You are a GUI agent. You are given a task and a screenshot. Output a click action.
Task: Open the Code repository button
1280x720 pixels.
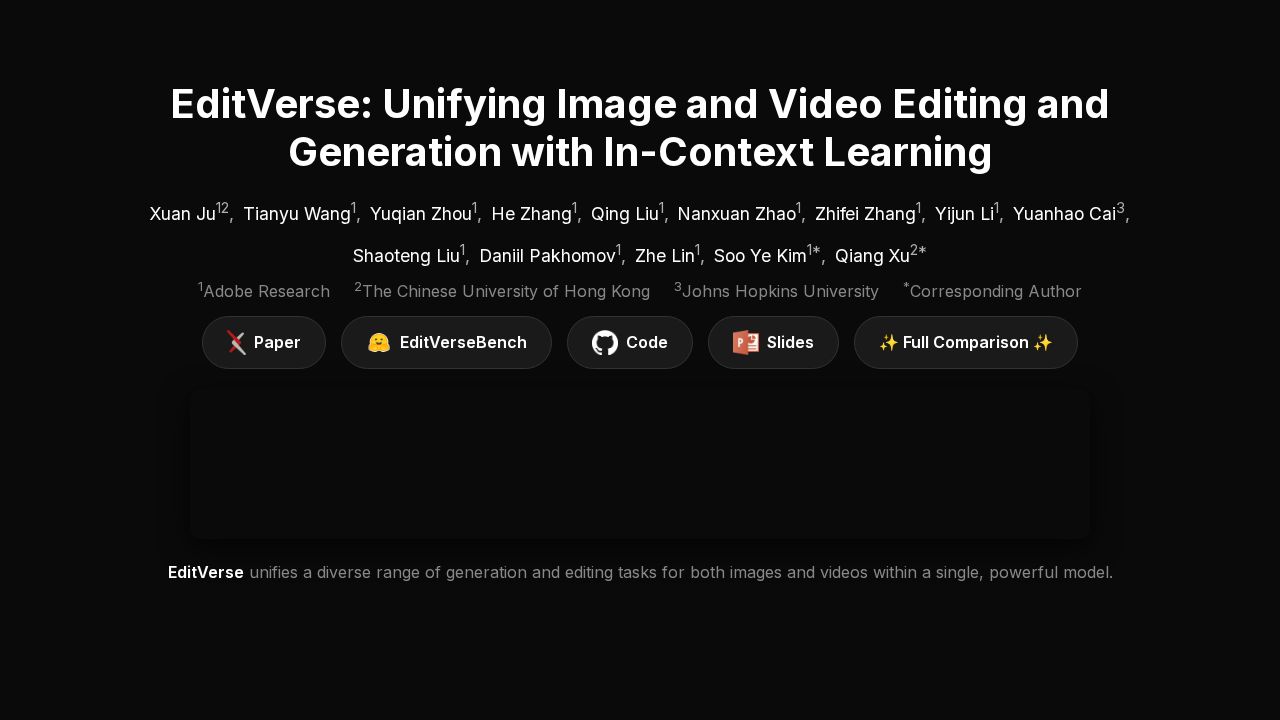point(630,342)
